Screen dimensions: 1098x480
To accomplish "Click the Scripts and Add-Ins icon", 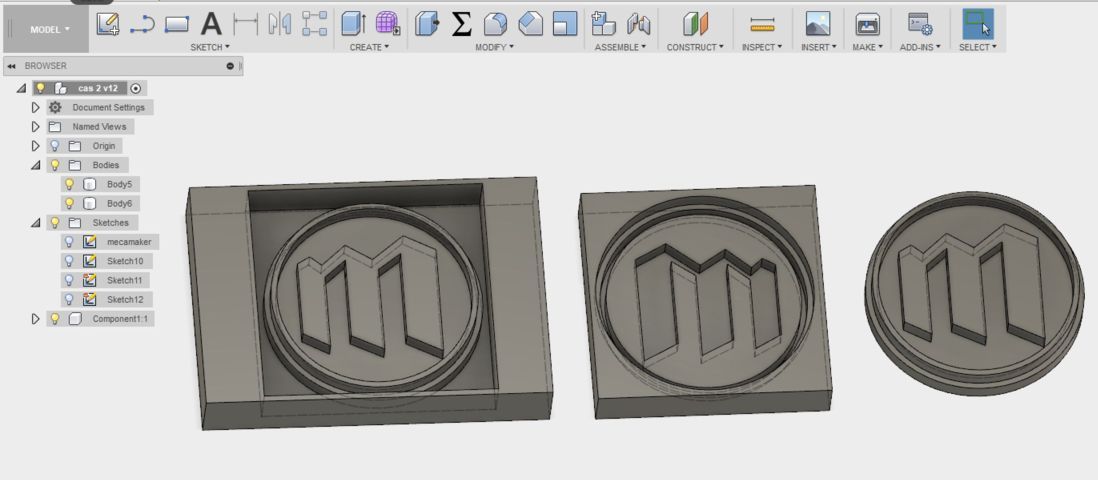I will coord(919,25).
